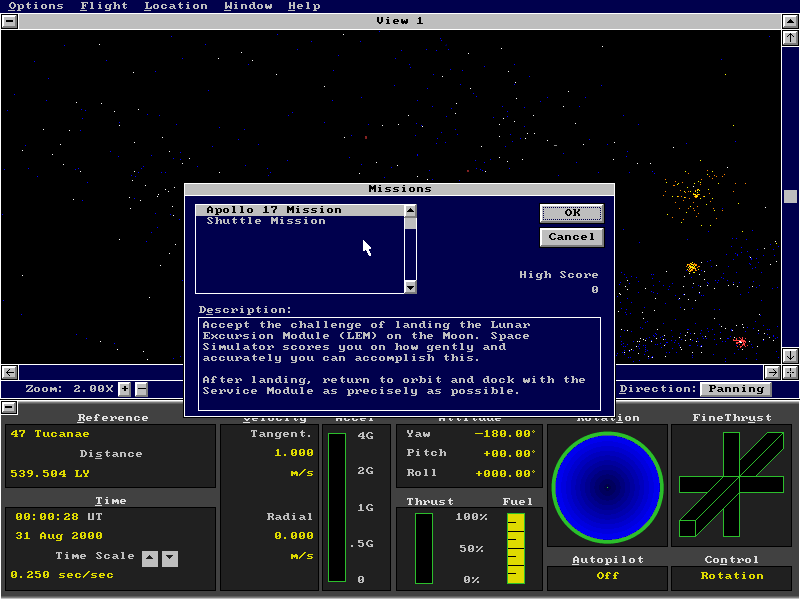The width and height of the screenshot is (800, 600).
Task: Open the View 1 window control menu
Action: (9, 21)
